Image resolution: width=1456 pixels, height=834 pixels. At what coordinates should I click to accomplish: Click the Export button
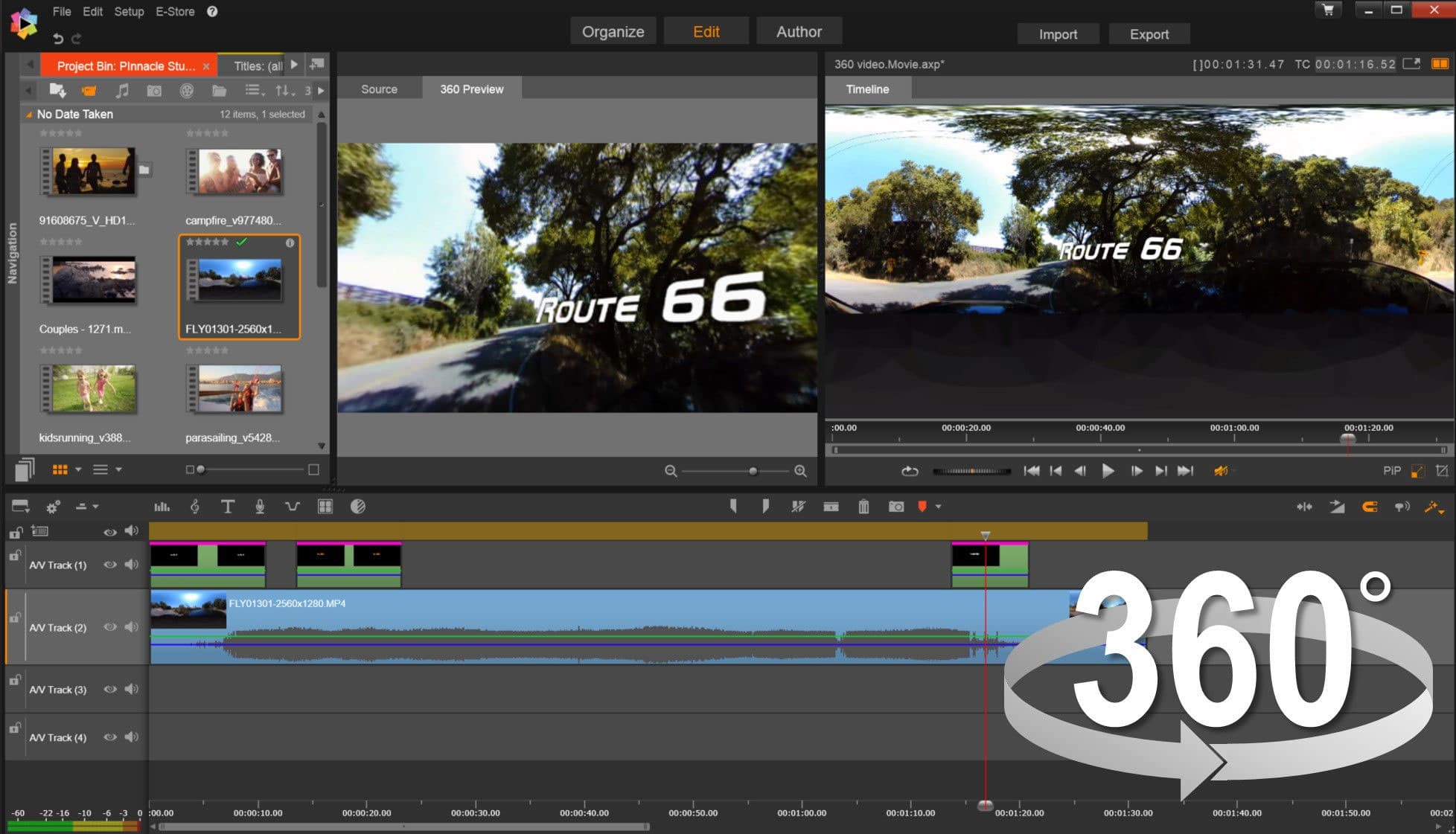click(x=1148, y=33)
